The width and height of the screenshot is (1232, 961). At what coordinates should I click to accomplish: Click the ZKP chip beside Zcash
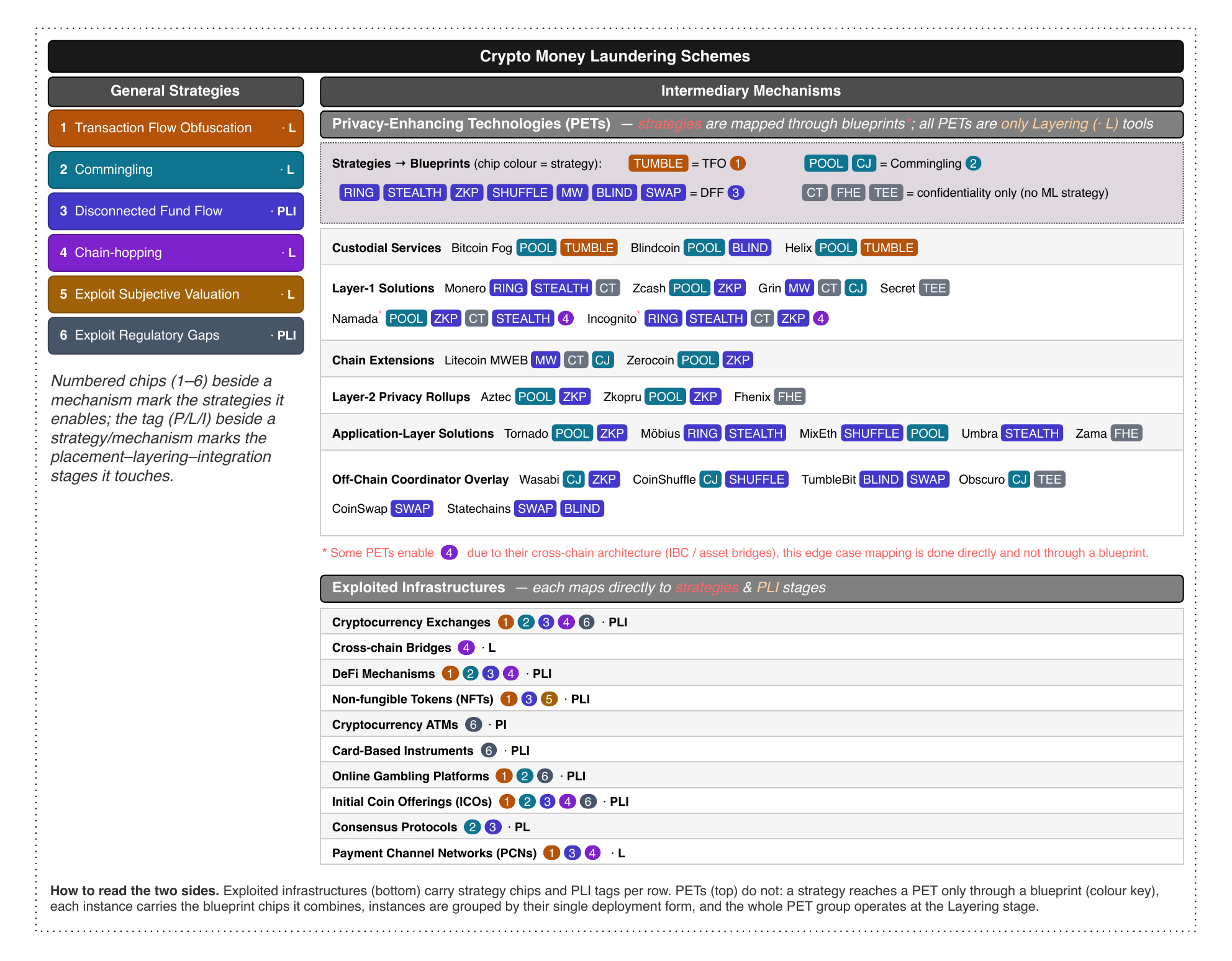(x=730, y=288)
